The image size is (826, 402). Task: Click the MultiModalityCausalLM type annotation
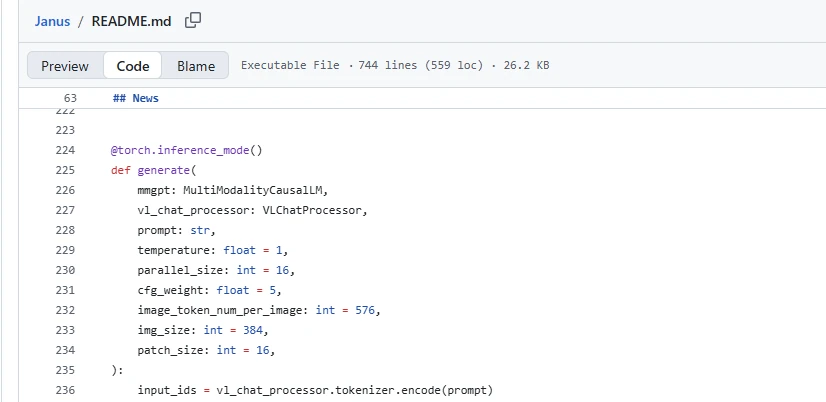pyautogui.click(x=255, y=191)
